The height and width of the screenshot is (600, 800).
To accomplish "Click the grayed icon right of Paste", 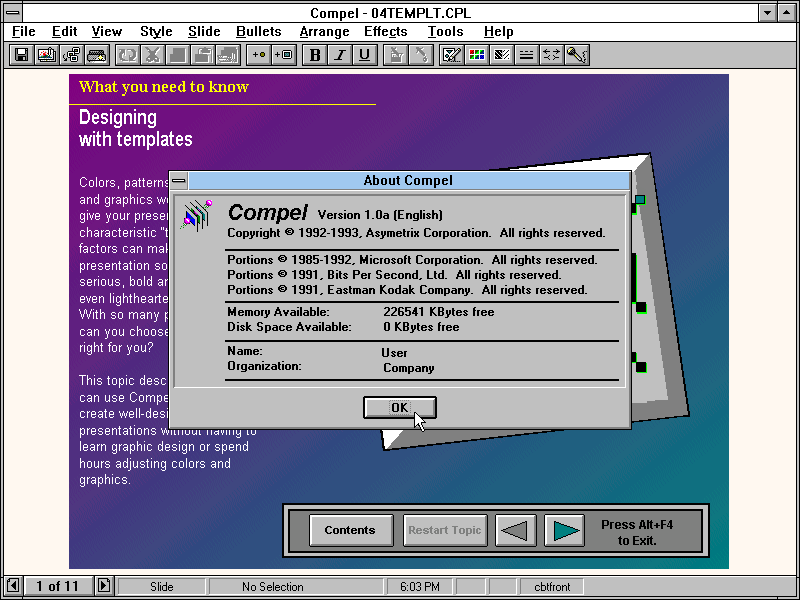I will coord(228,55).
